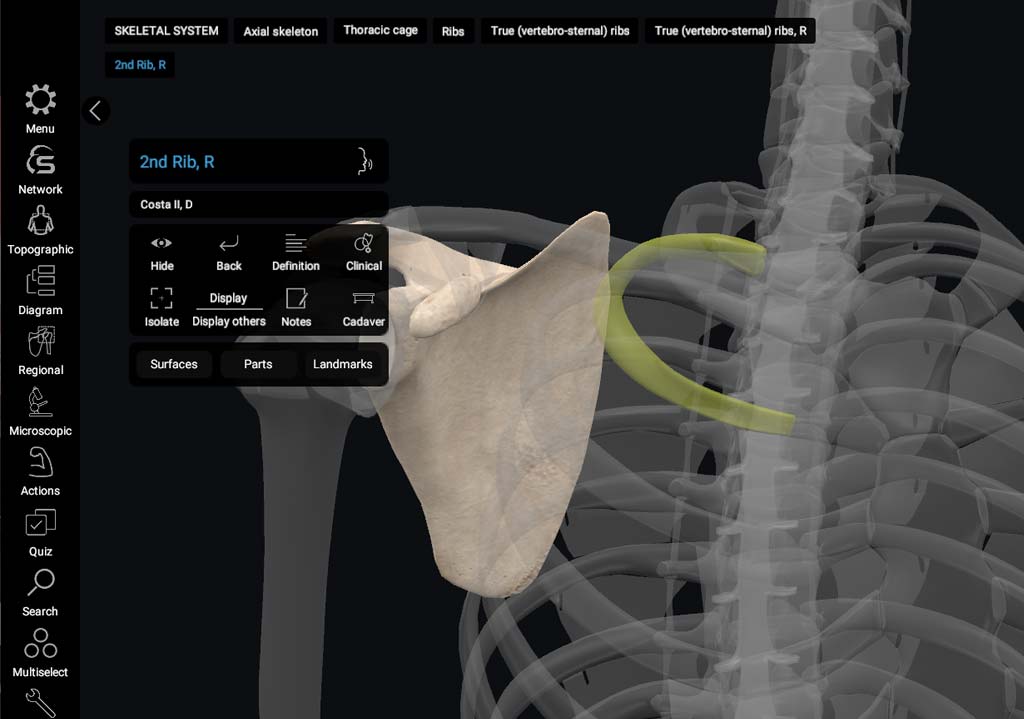The height and width of the screenshot is (719, 1024).
Task: Open the Landmarks tab
Action: click(x=342, y=364)
